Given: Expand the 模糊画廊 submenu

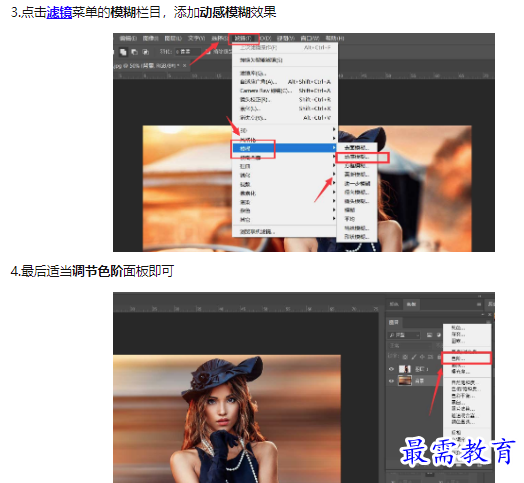Looking at the screenshot, I should pos(285,157).
